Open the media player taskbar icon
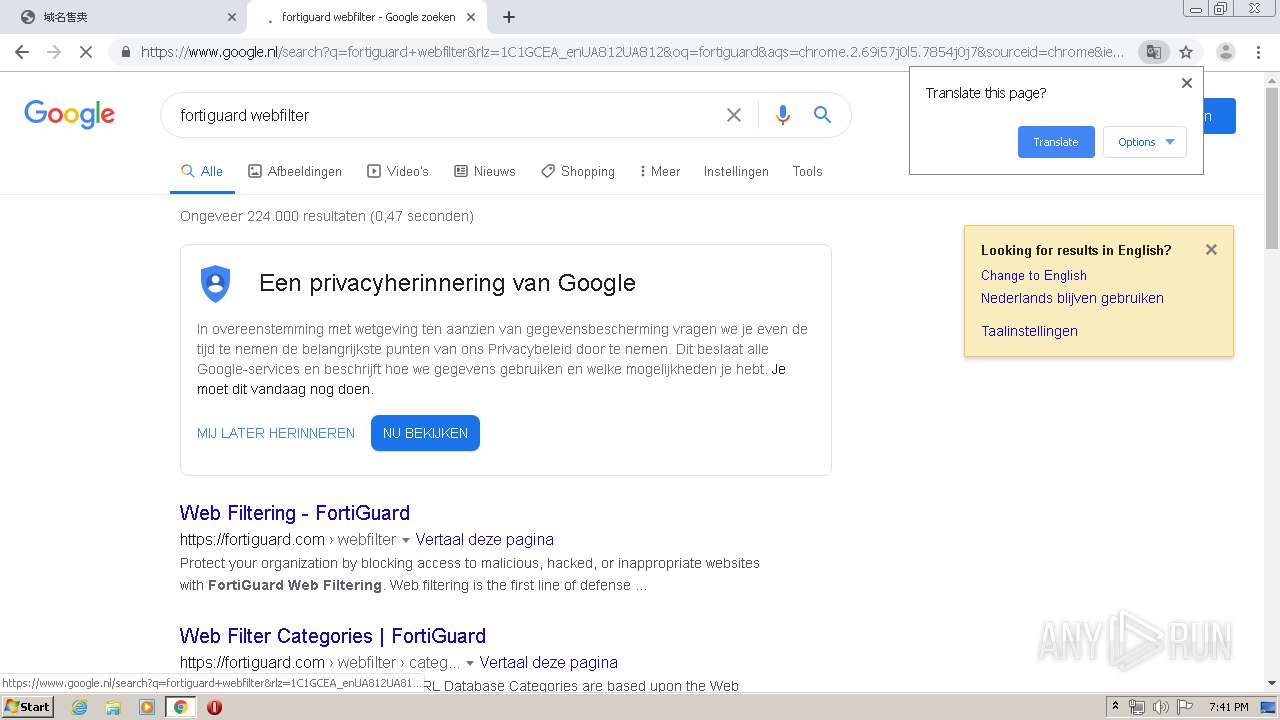Image resolution: width=1280 pixels, height=720 pixels. 147,707
